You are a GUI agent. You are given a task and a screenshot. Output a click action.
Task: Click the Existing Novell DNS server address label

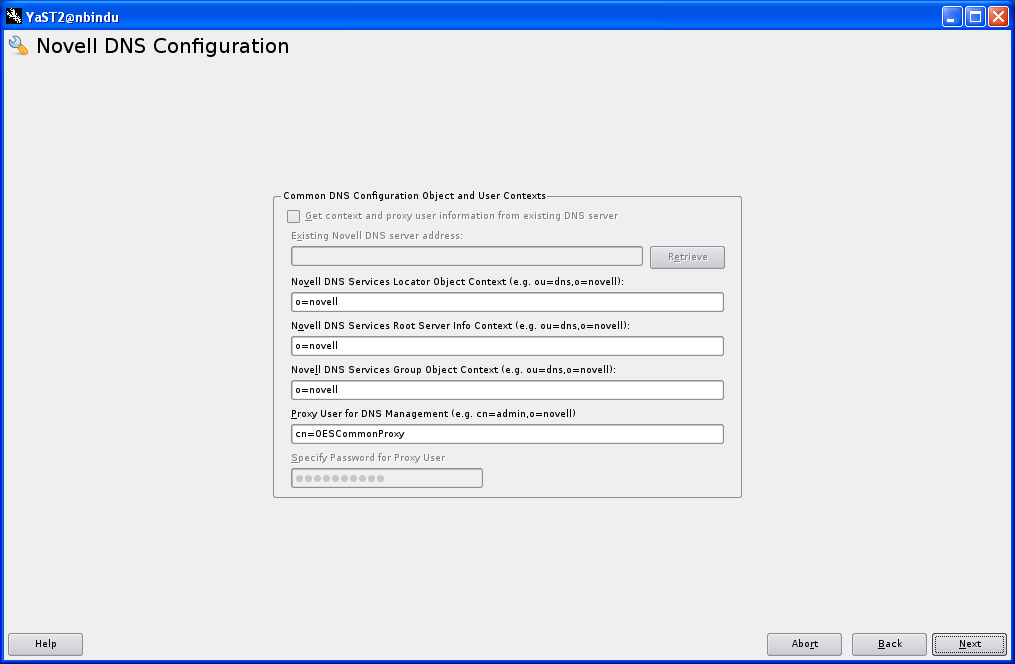(377, 236)
